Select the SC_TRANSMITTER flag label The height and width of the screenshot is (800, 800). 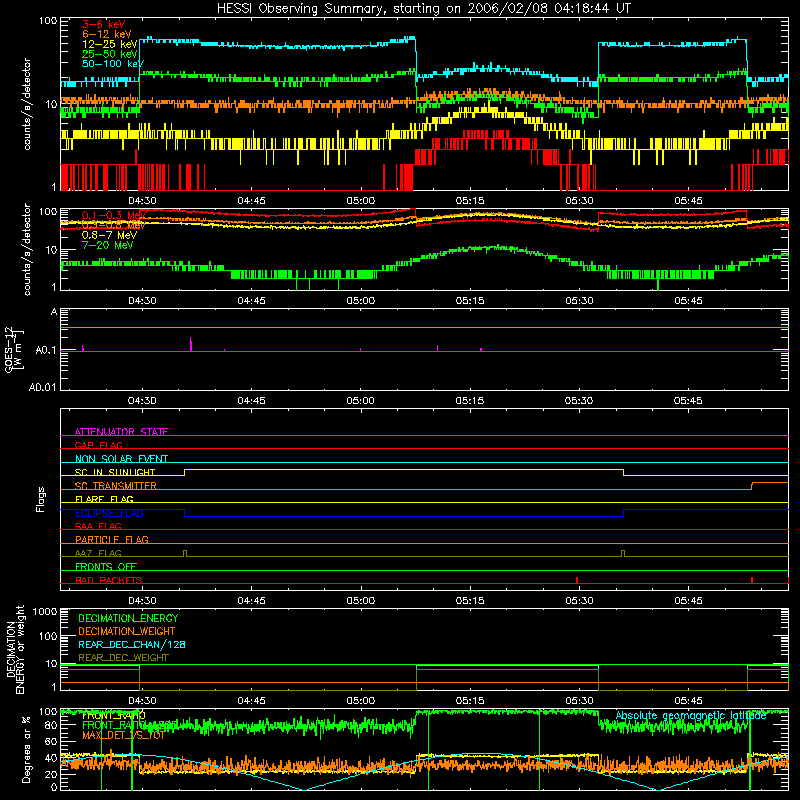(x=116, y=486)
